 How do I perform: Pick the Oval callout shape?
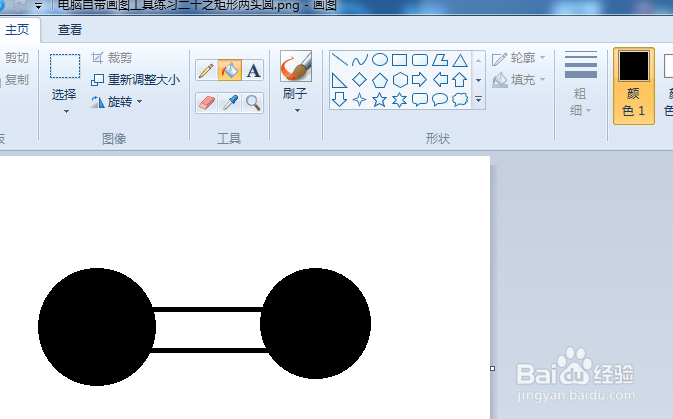pos(440,100)
